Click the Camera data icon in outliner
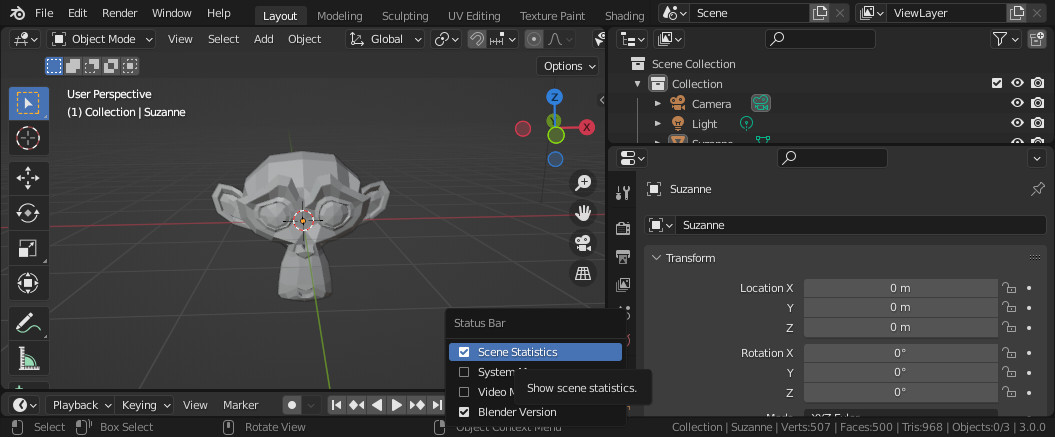The width and height of the screenshot is (1055, 437). (x=761, y=103)
